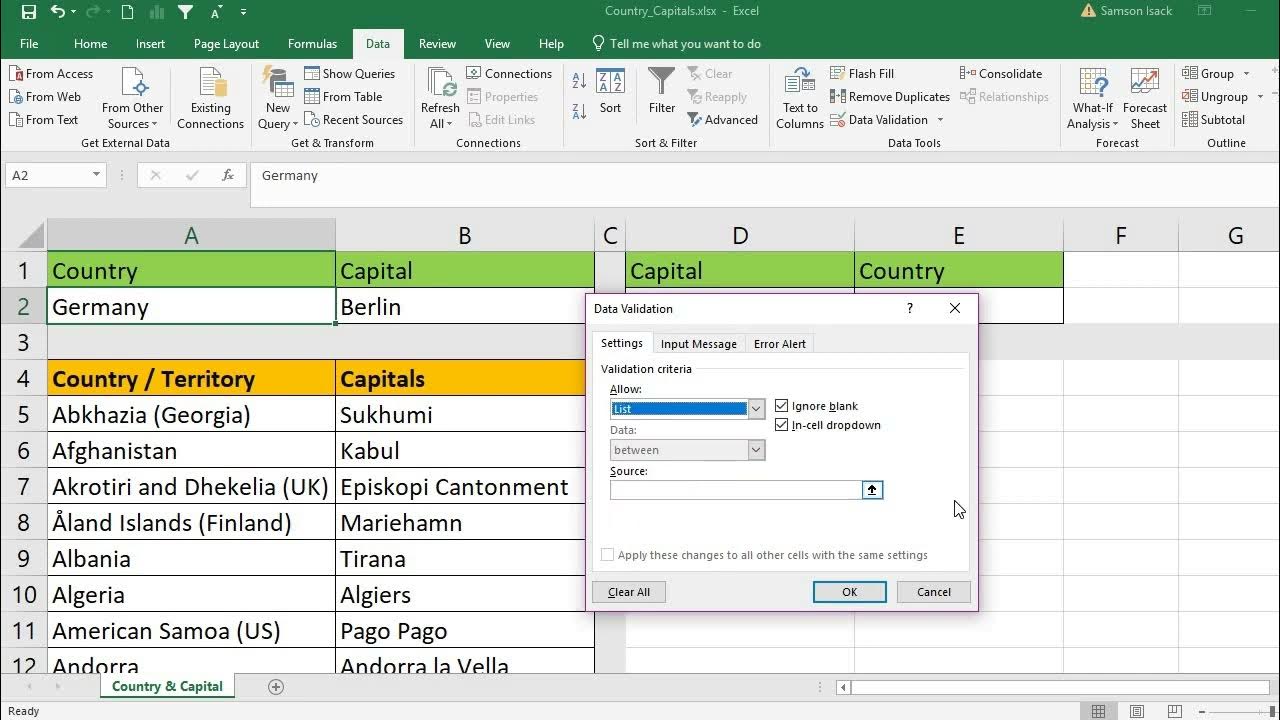Click the Undo arrow icon
The image size is (1280, 720).
point(57,12)
